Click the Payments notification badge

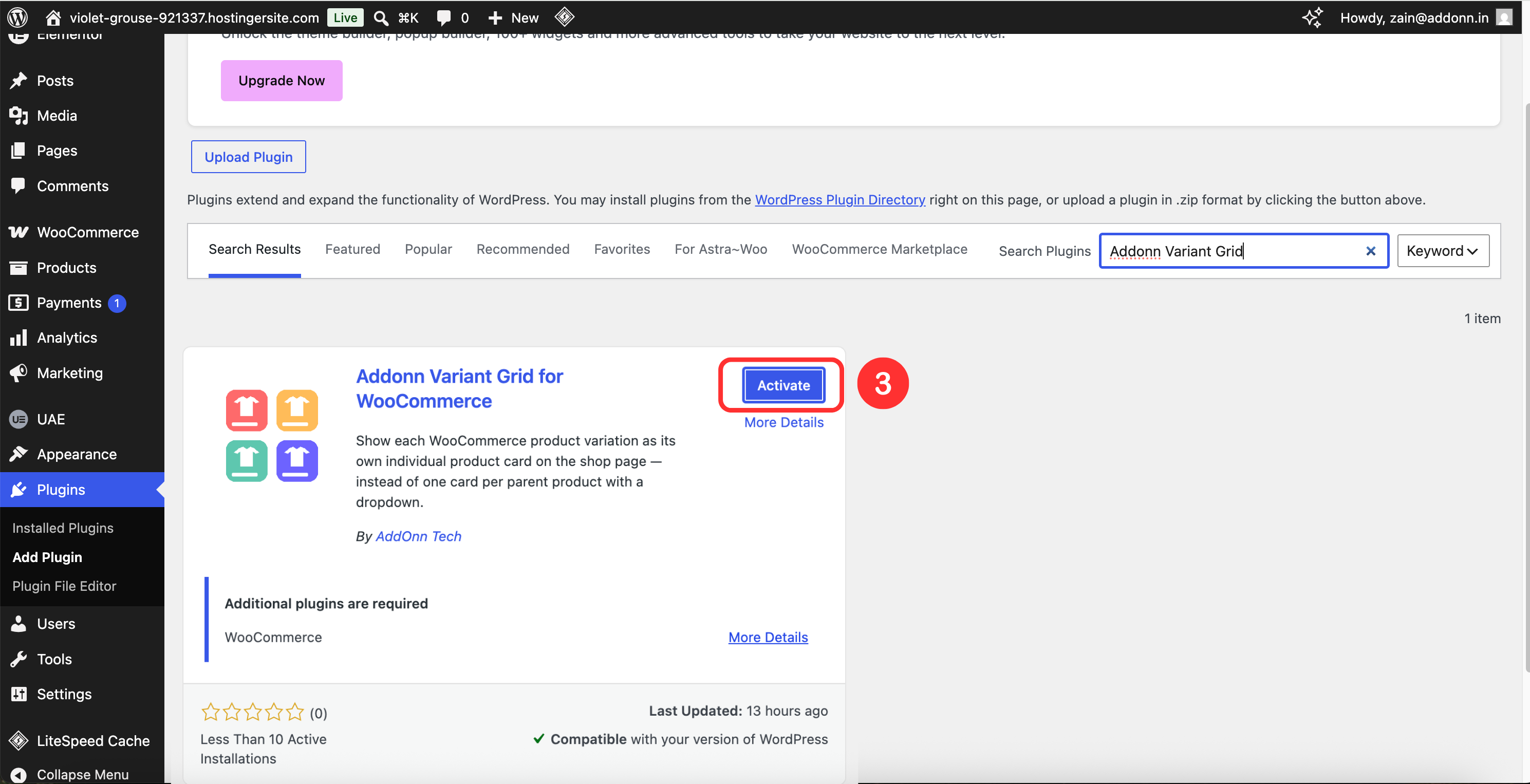117,303
